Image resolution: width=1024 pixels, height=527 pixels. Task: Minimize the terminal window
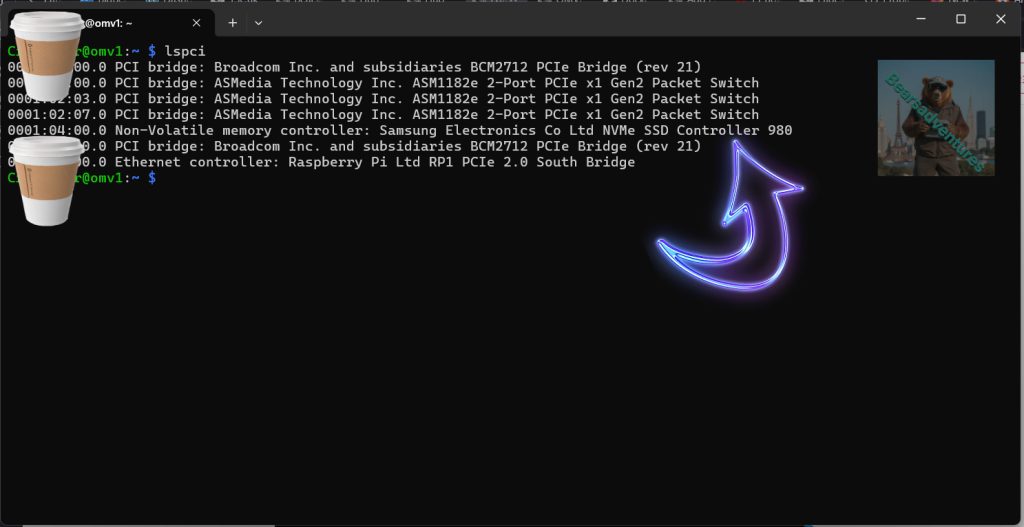920,19
